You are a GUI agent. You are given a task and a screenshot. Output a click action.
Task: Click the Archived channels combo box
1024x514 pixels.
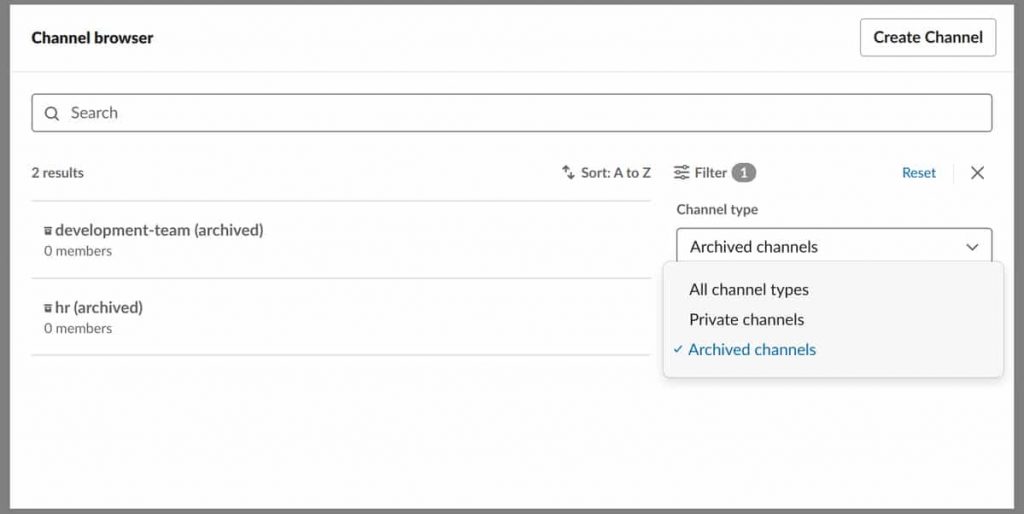click(x=820, y=247)
